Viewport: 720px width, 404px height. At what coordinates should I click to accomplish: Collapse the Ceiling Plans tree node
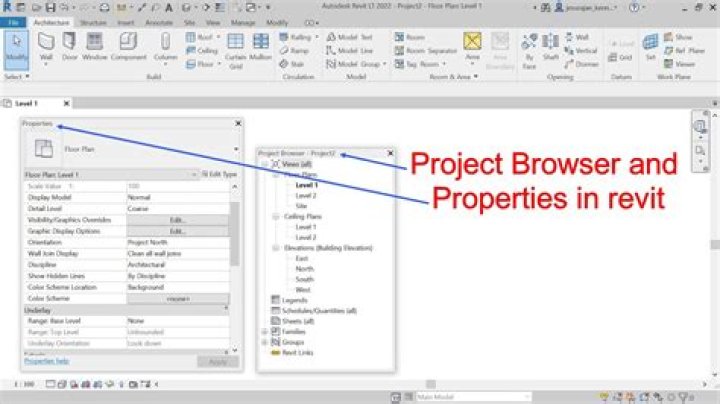point(276,216)
